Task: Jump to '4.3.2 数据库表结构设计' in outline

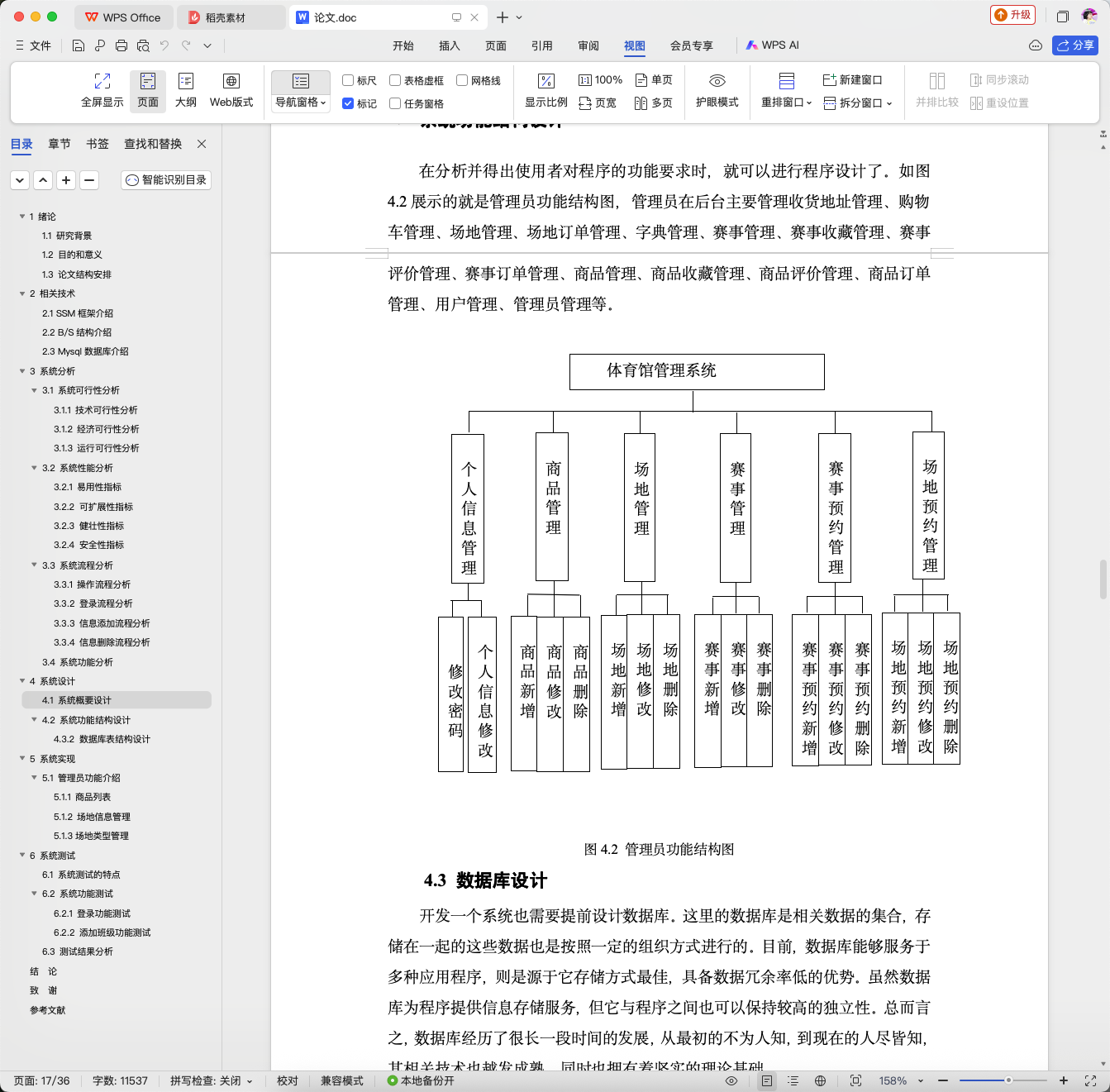Action: click(x=102, y=739)
